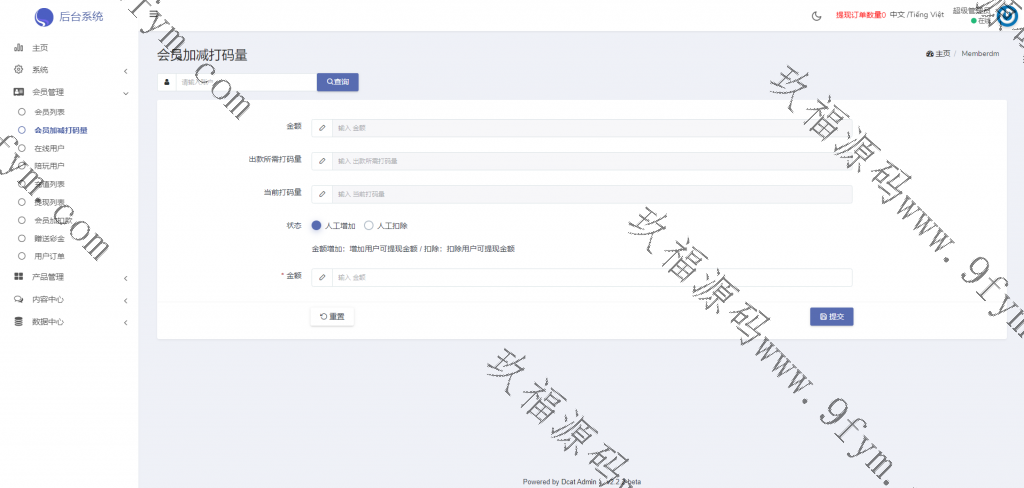Click the 重置 reset button
Image resolution: width=1024 pixels, height=488 pixels.
pos(332,316)
